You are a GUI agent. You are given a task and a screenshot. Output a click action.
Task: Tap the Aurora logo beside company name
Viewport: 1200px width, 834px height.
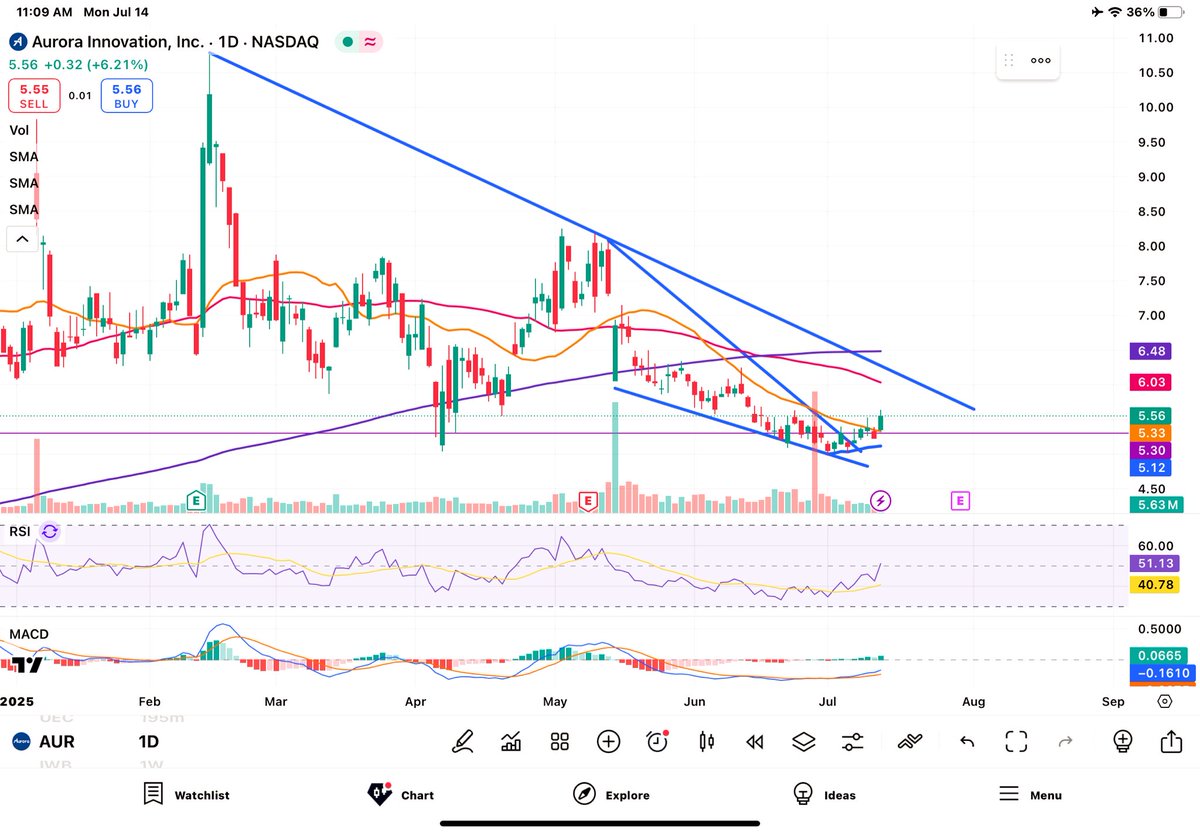click(x=17, y=42)
